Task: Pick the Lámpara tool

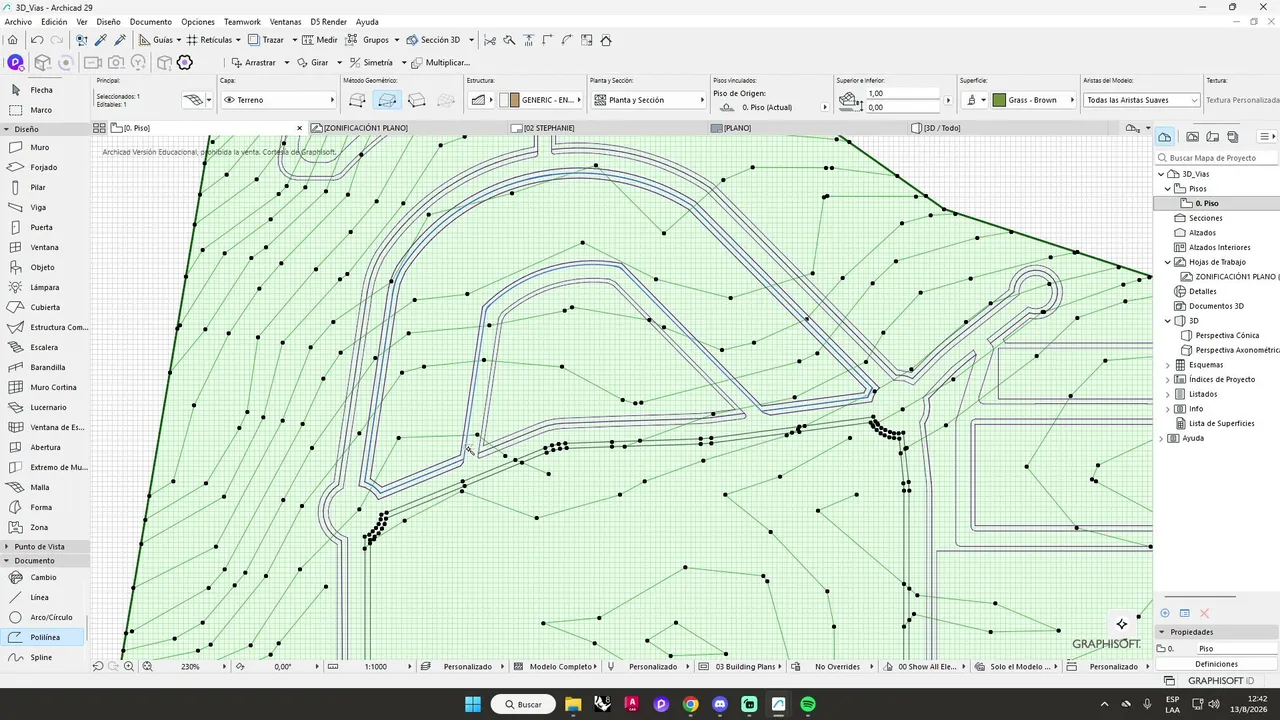Action: [x=45, y=287]
